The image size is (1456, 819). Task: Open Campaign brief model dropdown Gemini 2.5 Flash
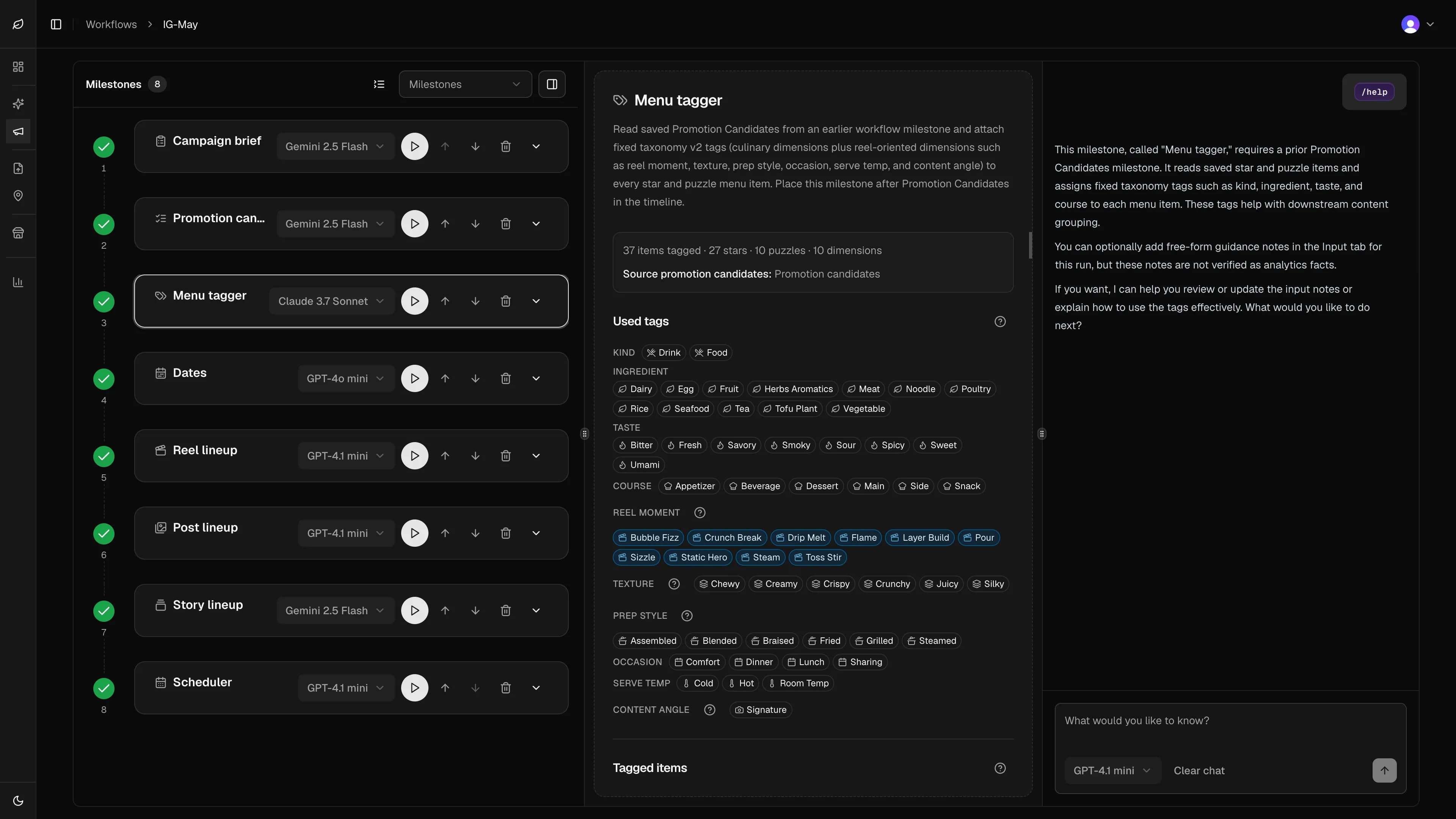(335, 146)
